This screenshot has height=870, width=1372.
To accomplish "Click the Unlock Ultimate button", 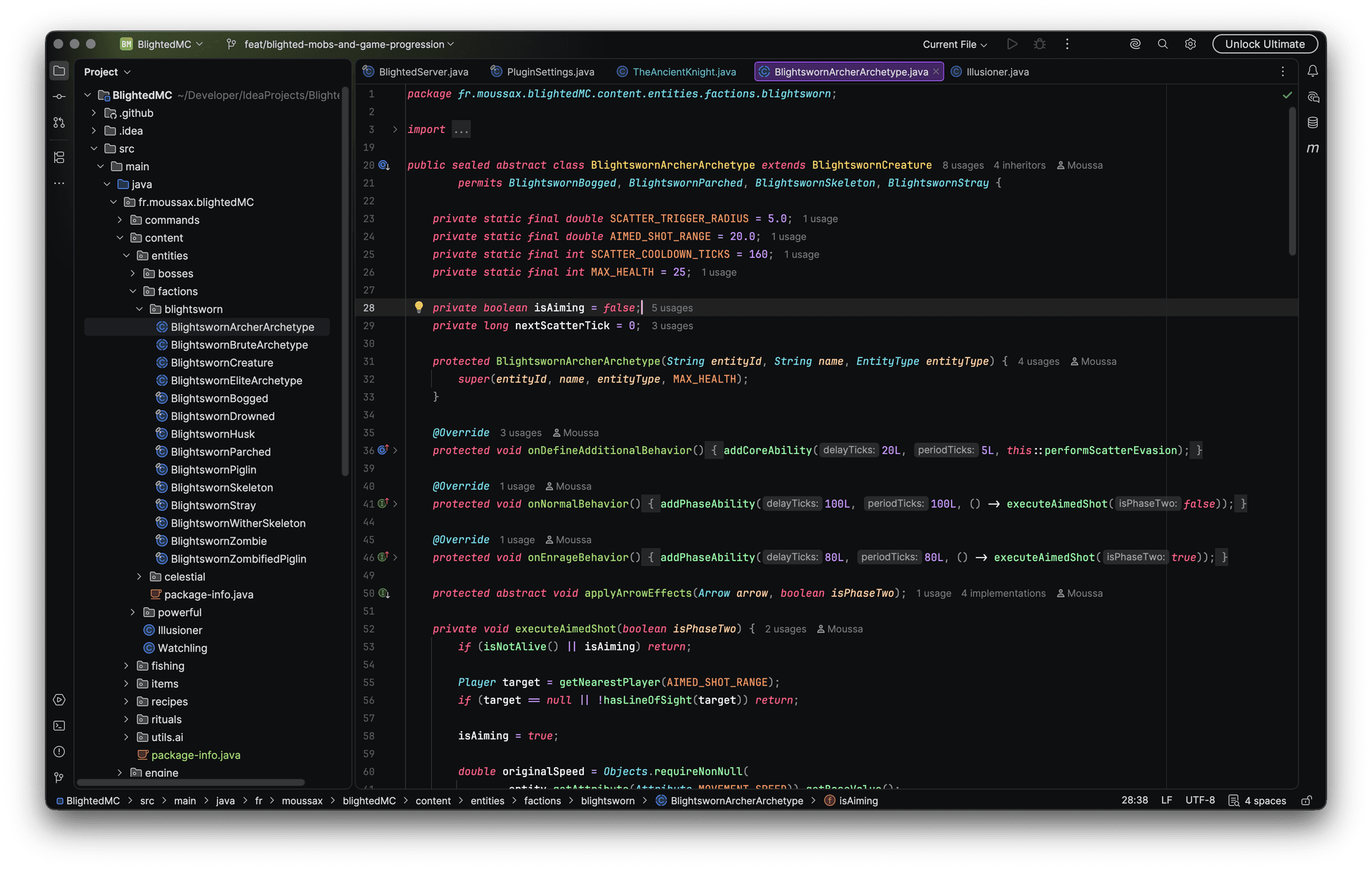I will pyautogui.click(x=1265, y=44).
